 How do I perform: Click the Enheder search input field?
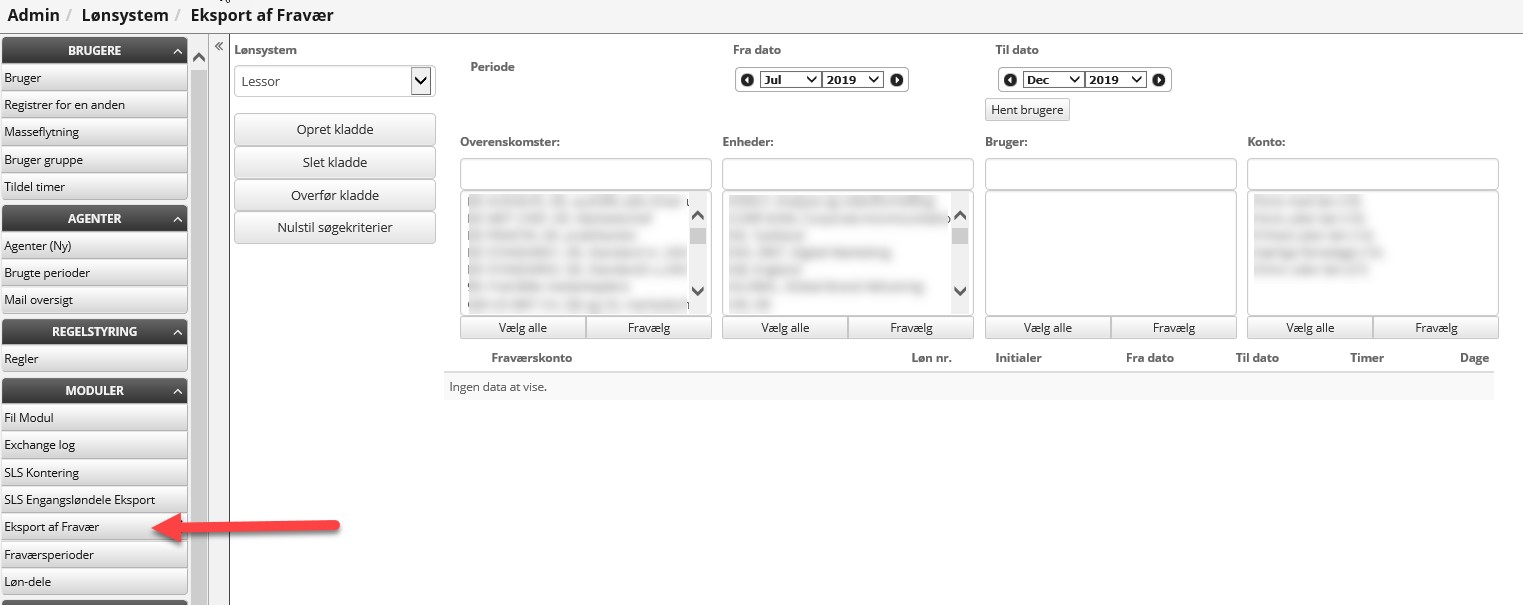847,173
